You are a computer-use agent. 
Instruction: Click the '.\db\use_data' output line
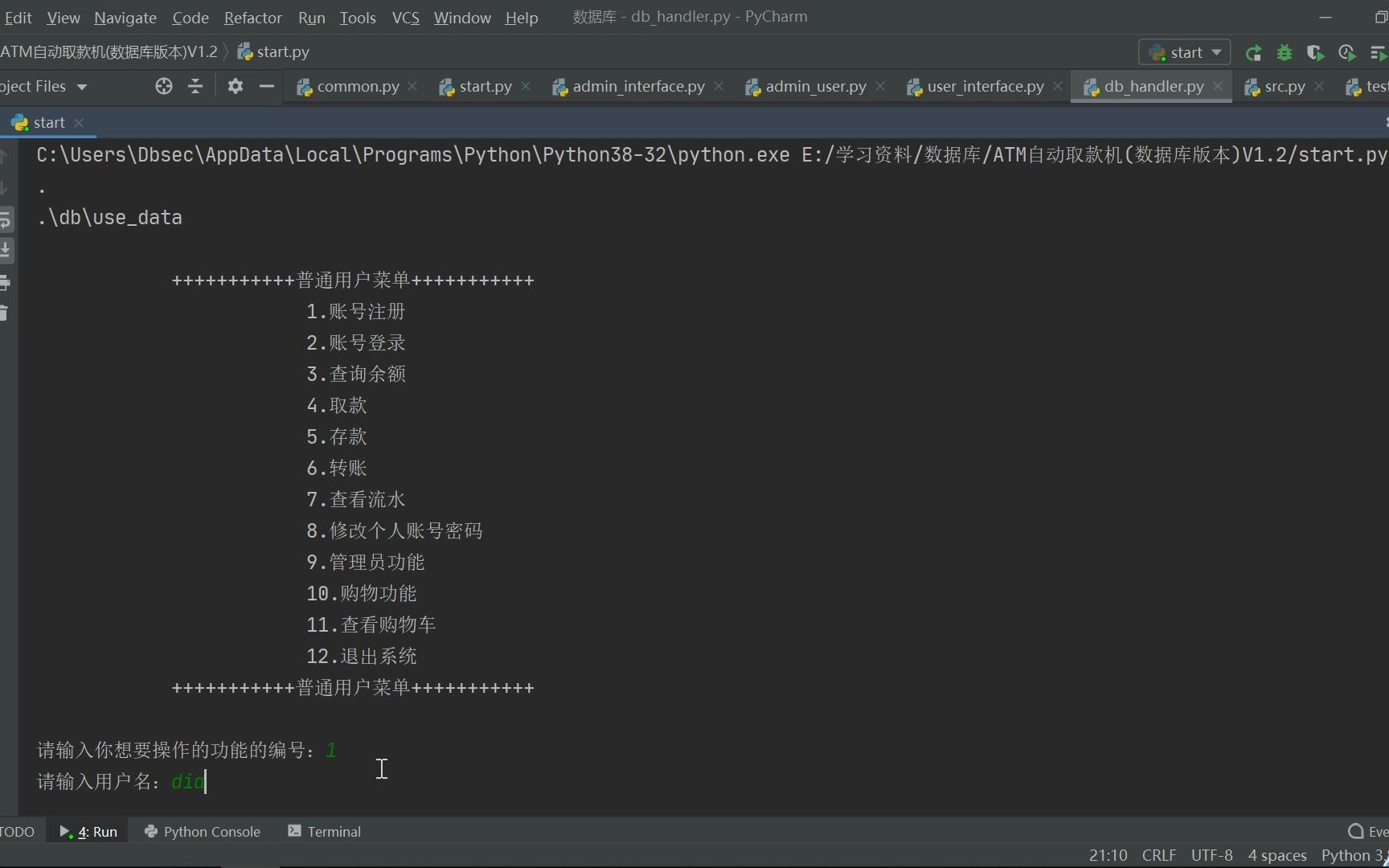point(110,218)
